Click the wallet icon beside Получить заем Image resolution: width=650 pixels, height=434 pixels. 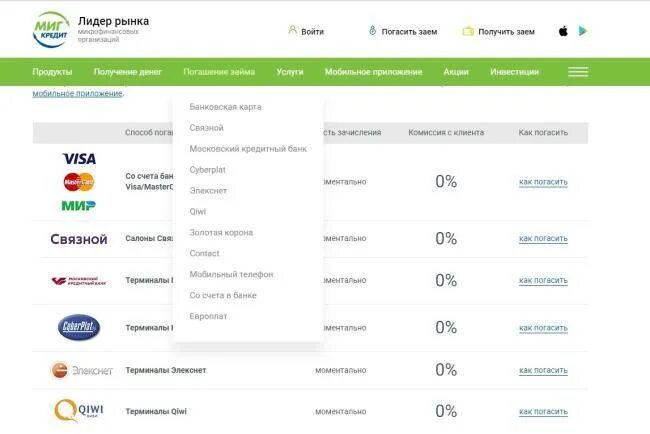click(x=468, y=31)
